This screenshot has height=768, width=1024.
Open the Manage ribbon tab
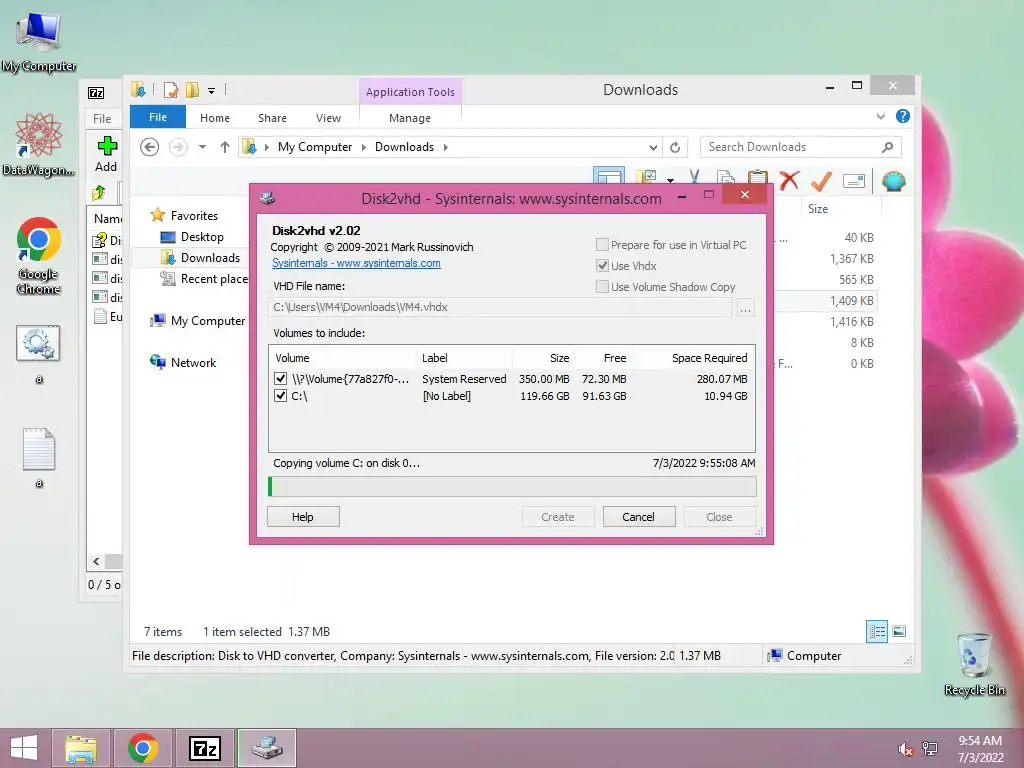(x=409, y=118)
